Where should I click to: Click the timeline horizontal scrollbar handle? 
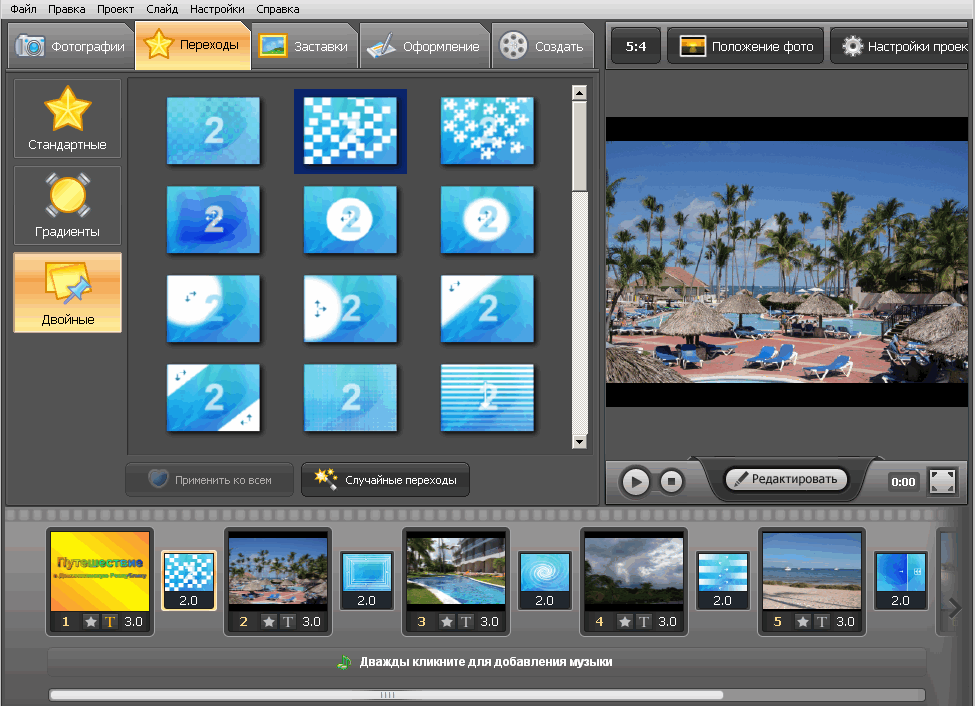pos(386,694)
